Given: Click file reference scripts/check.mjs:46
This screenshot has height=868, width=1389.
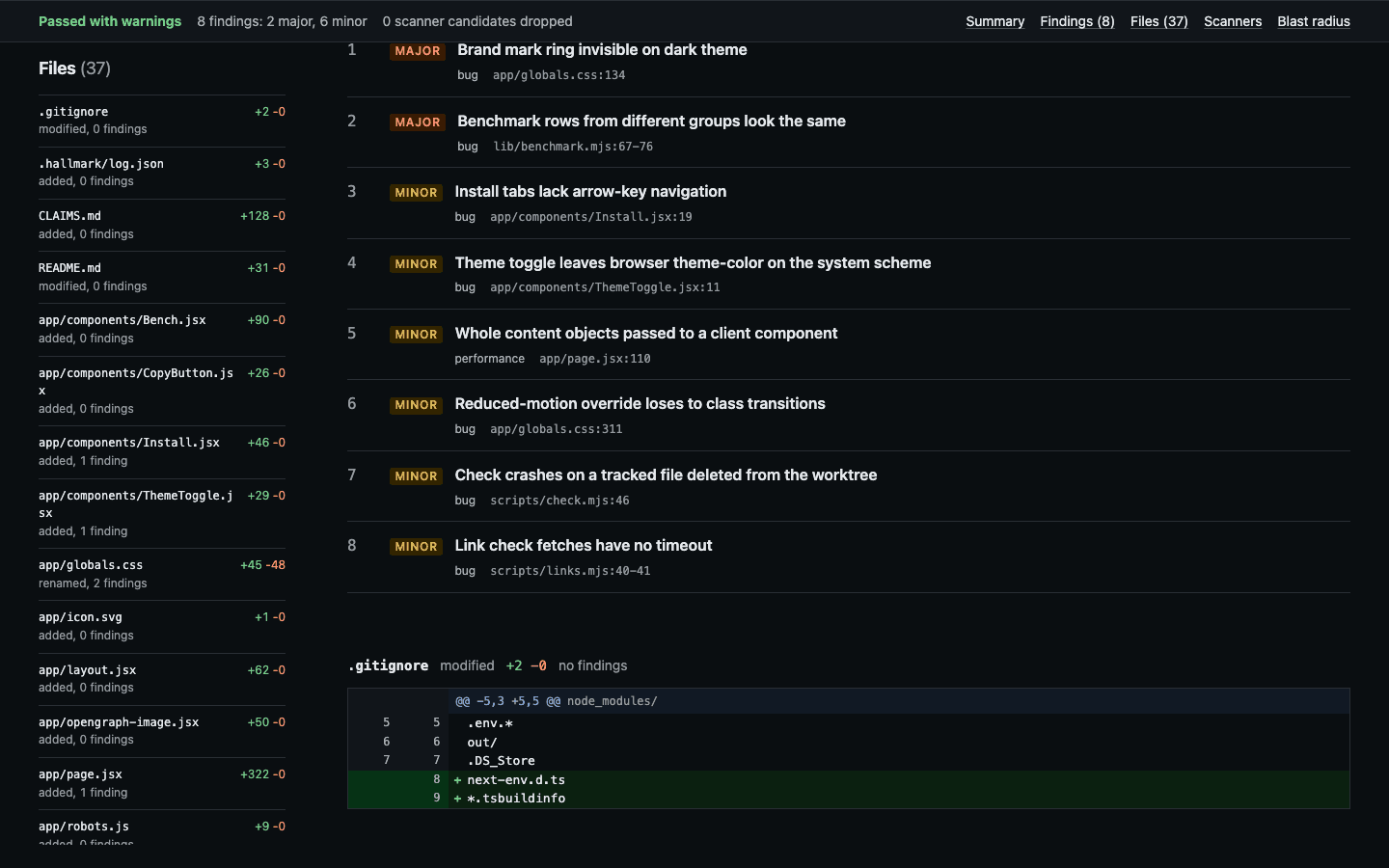Looking at the screenshot, I should tap(559, 501).
